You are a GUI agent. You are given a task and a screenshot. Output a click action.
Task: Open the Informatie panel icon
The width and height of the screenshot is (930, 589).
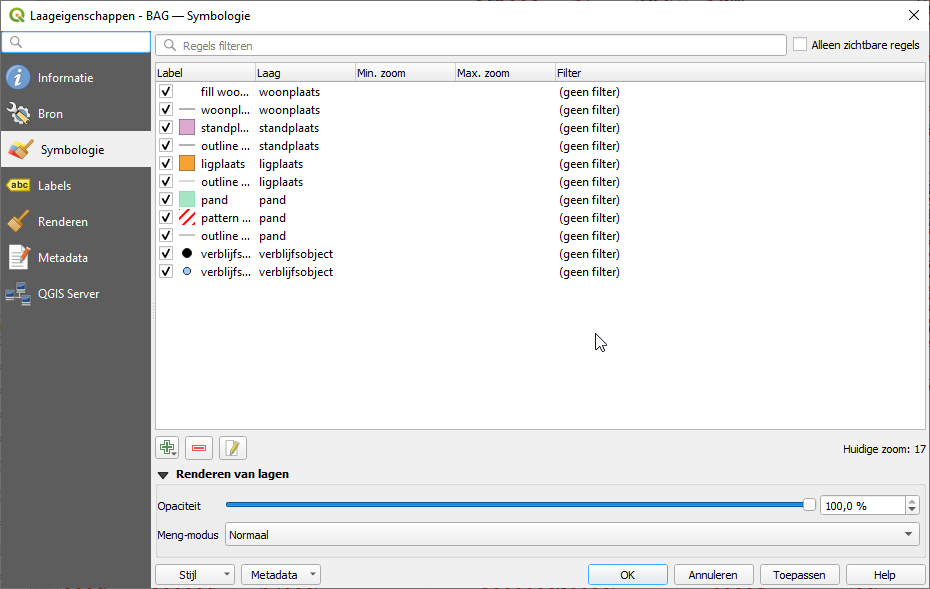click(18, 78)
